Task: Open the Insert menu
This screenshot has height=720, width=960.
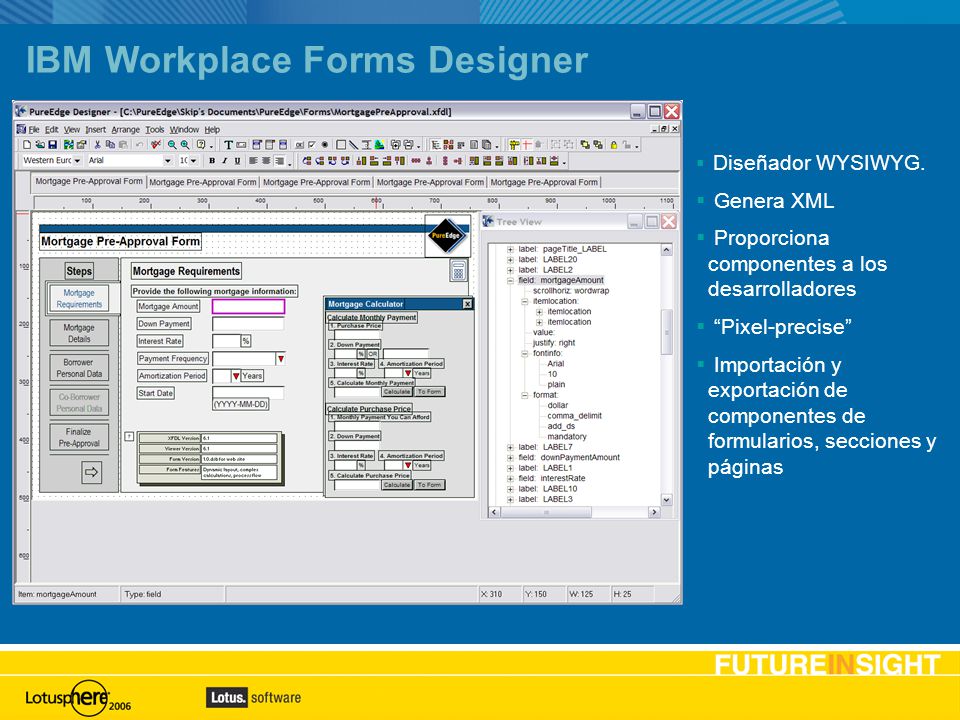Action: 96,129
